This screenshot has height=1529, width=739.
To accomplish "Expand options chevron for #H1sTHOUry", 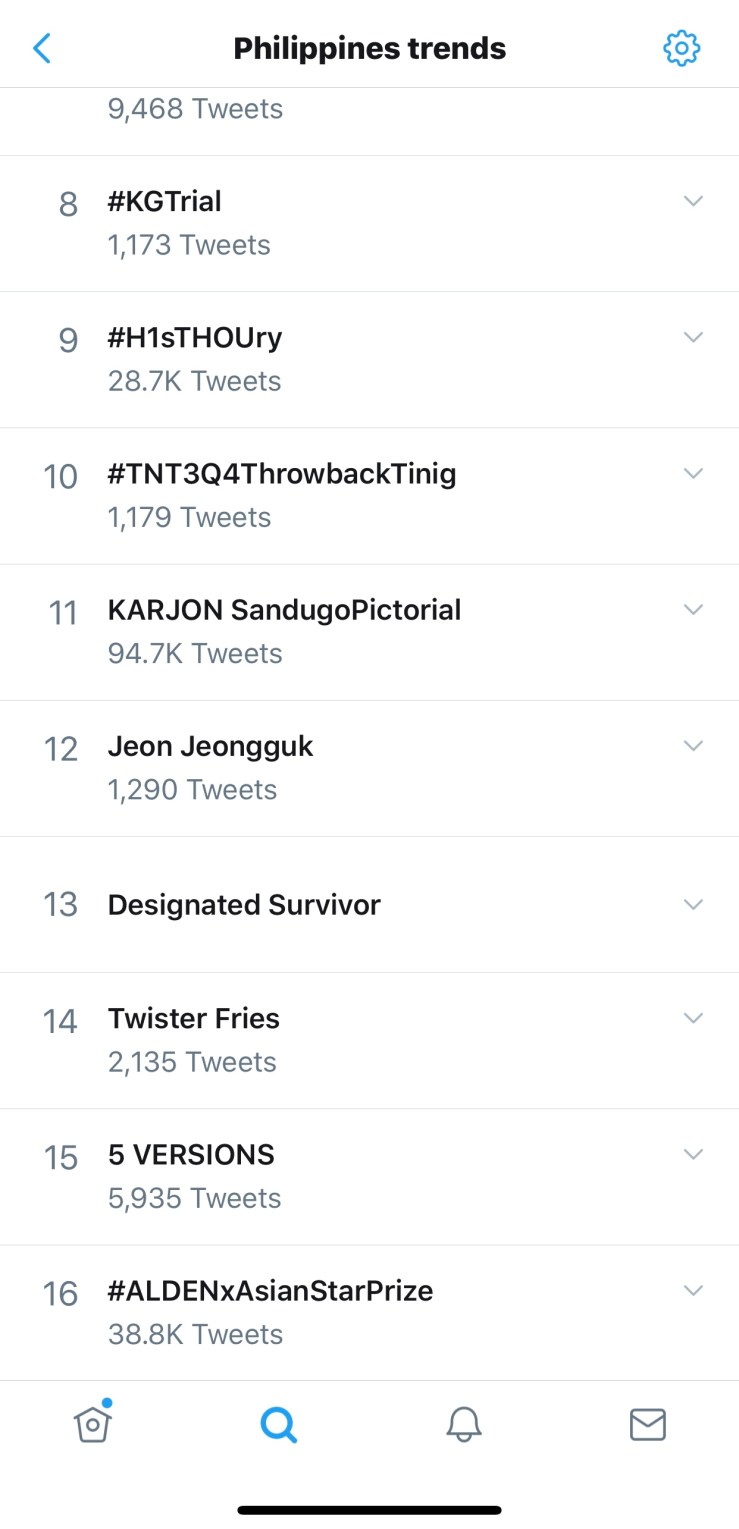I will click(x=693, y=337).
